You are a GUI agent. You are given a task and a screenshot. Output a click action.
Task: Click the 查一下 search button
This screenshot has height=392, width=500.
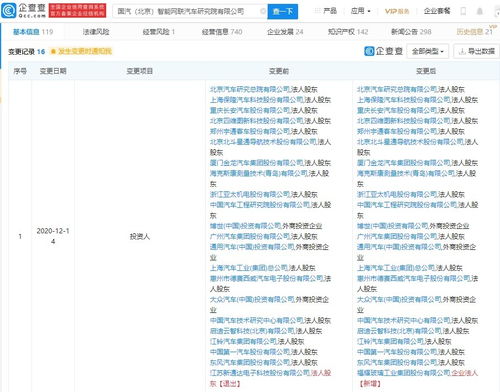pos(283,11)
